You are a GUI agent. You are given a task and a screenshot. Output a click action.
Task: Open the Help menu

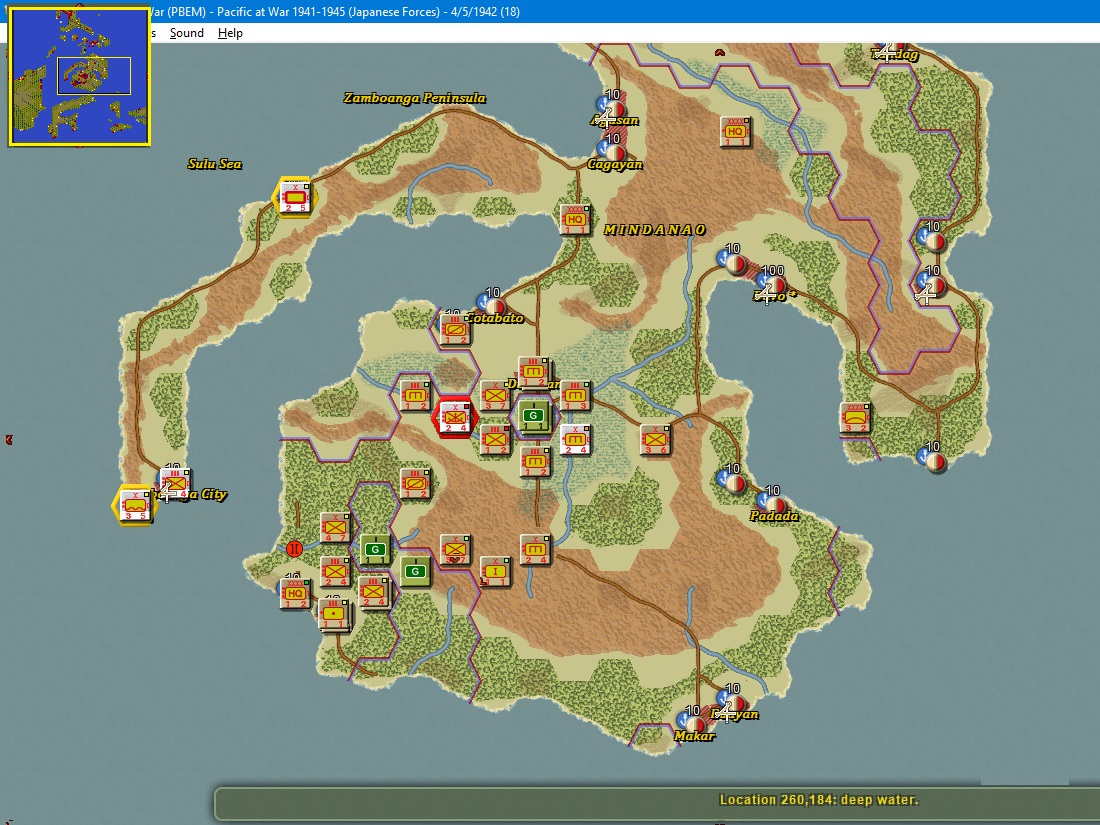[230, 33]
